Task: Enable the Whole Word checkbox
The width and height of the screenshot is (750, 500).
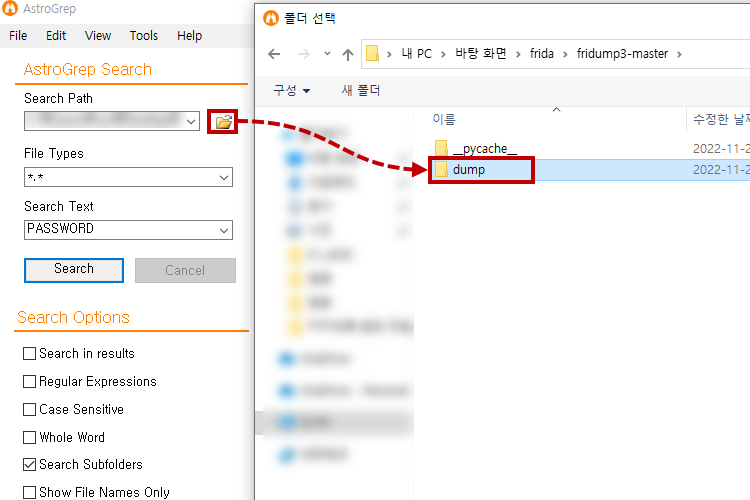Action: [29, 437]
